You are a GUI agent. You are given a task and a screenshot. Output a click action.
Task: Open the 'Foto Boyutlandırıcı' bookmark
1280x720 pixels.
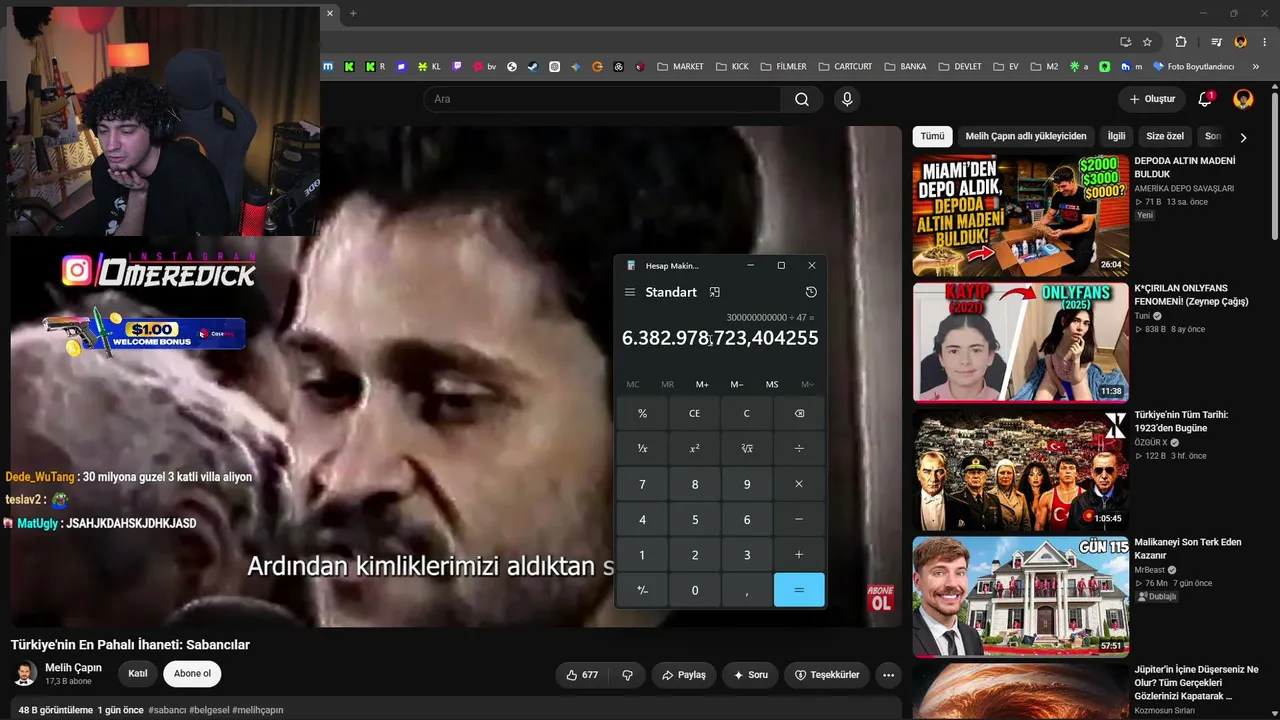click(x=1194, y=67)
